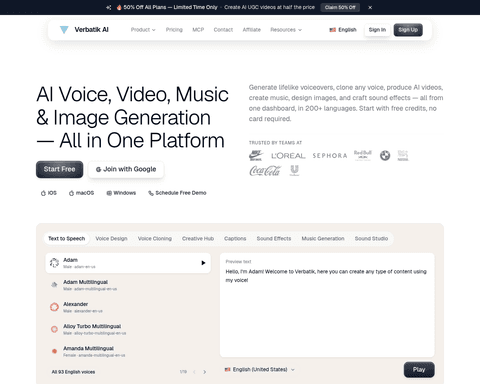Image resolution: width=480 pixels, height=384 pixels.
Task: Click the Google icon in Join button
Action: click(x=98, y=170)
